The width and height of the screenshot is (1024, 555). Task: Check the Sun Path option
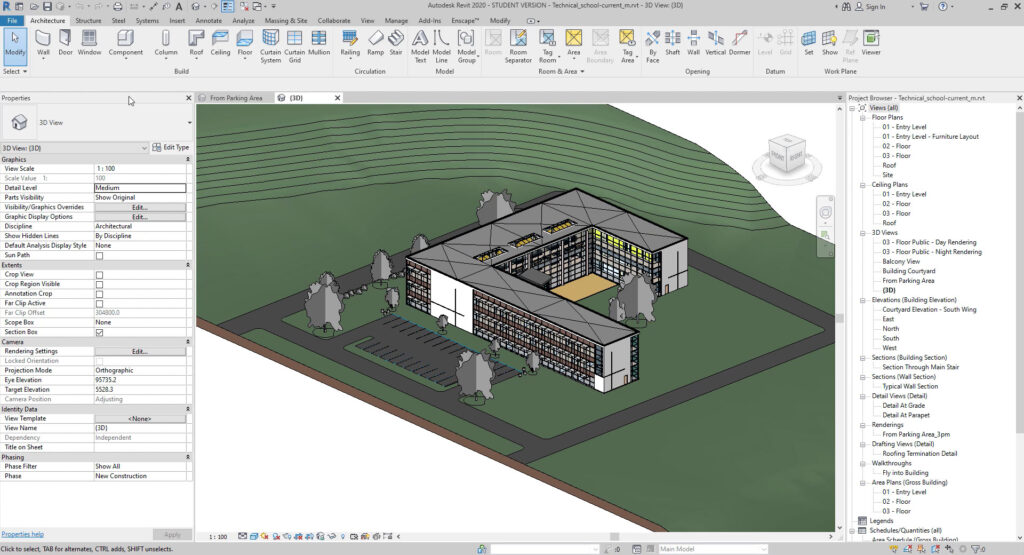99,255
